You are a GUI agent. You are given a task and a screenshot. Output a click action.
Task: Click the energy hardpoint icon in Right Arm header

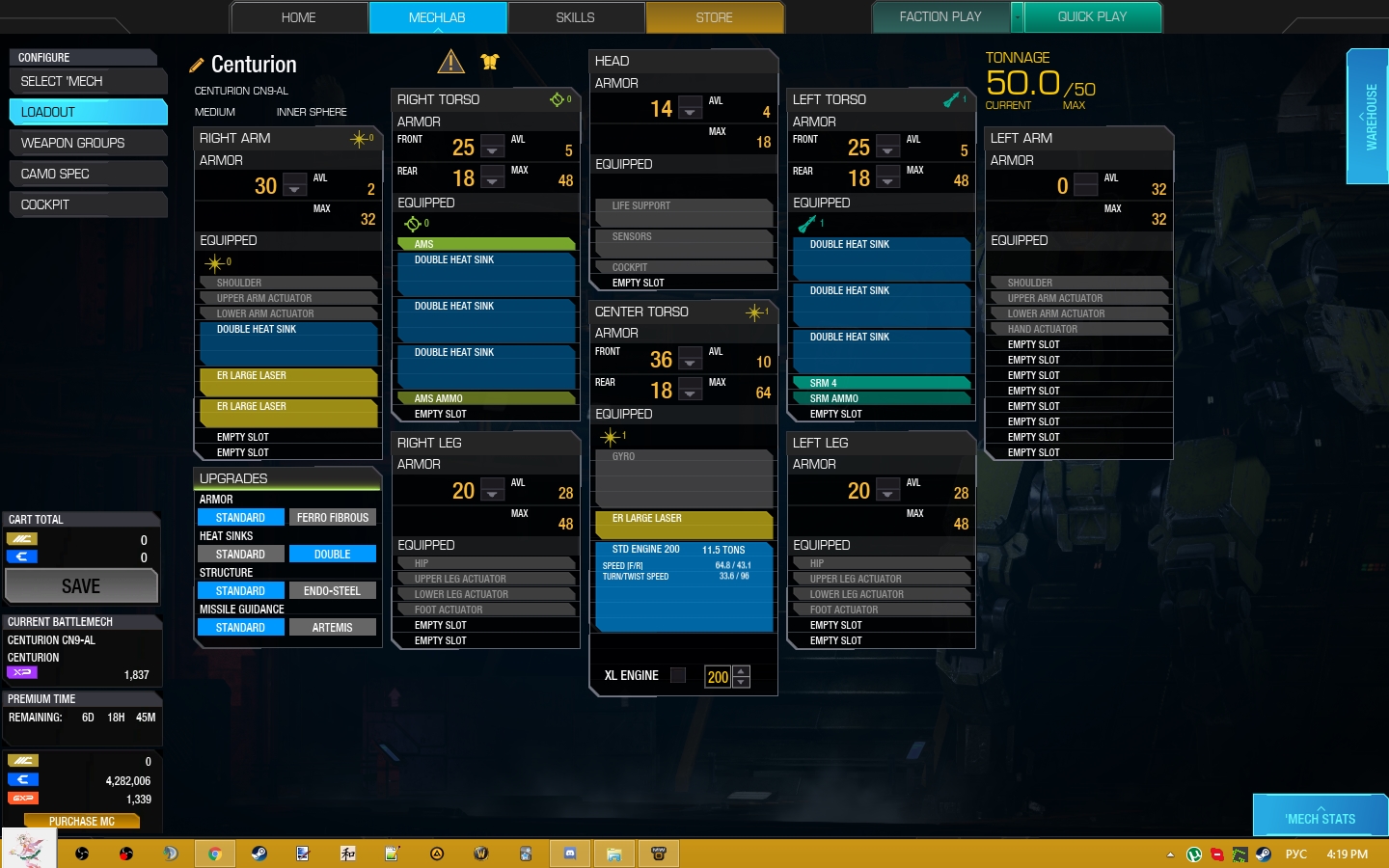[361, 139]
